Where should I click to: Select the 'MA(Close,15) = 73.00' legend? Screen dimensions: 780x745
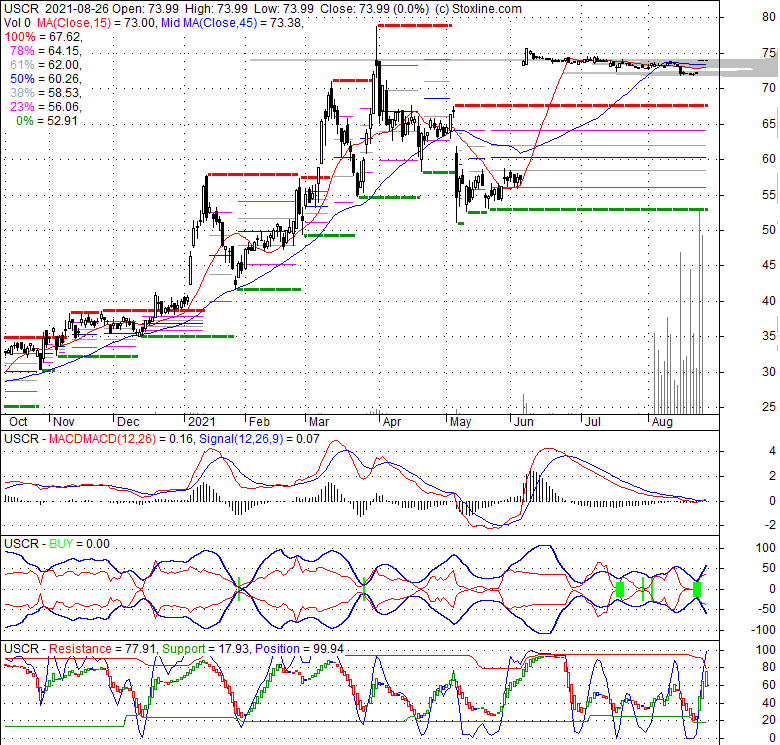pyautogui.click(x=95, y=23)
